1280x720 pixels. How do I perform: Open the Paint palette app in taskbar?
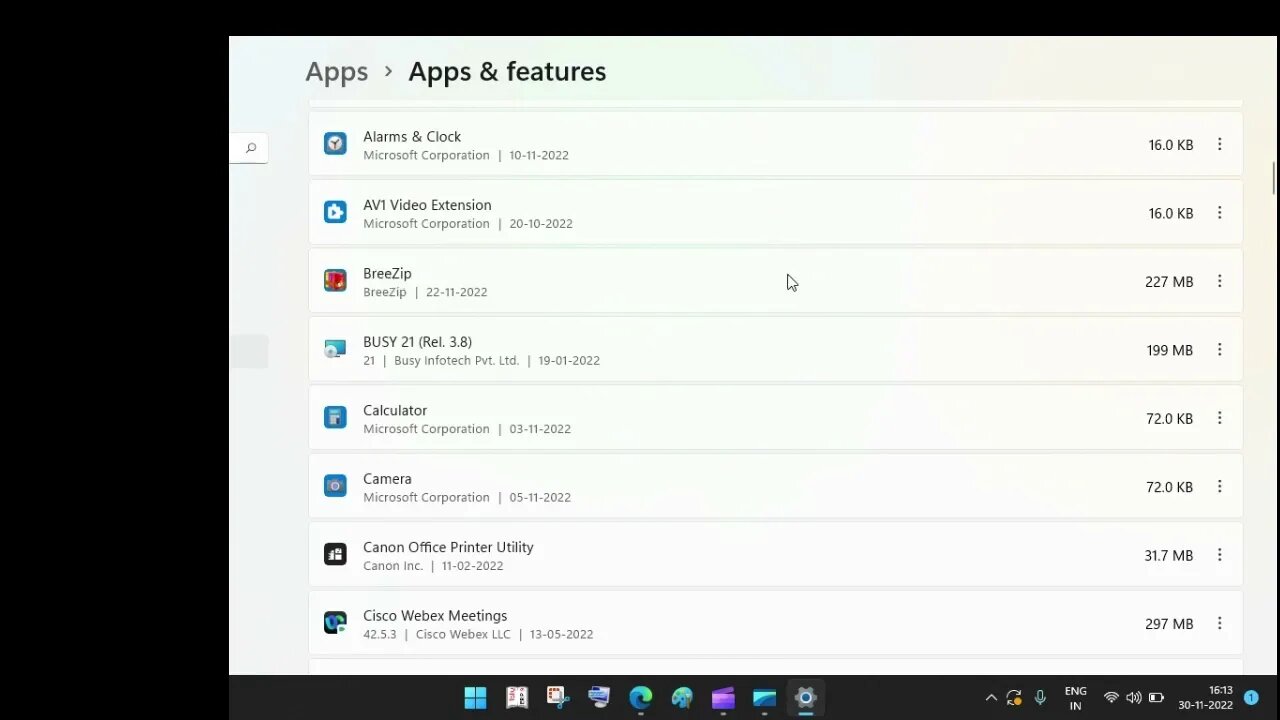(682, 697)
